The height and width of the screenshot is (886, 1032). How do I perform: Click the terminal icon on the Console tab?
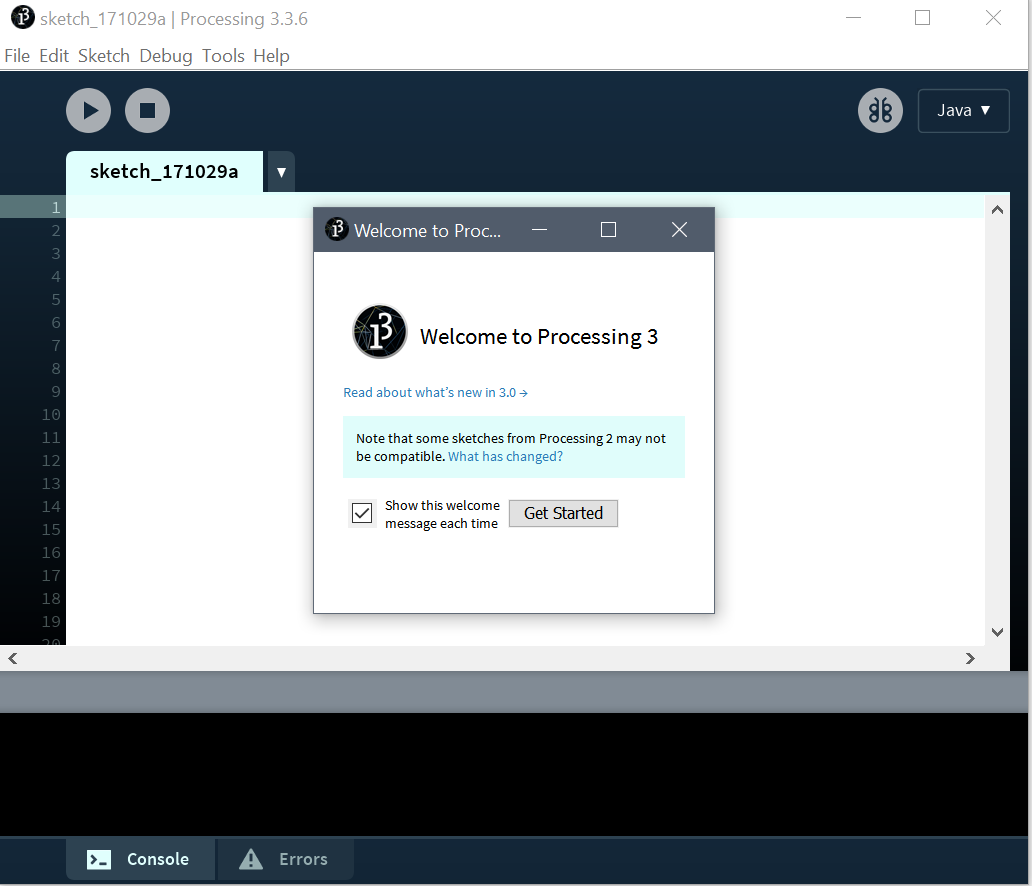pos(98,859)
